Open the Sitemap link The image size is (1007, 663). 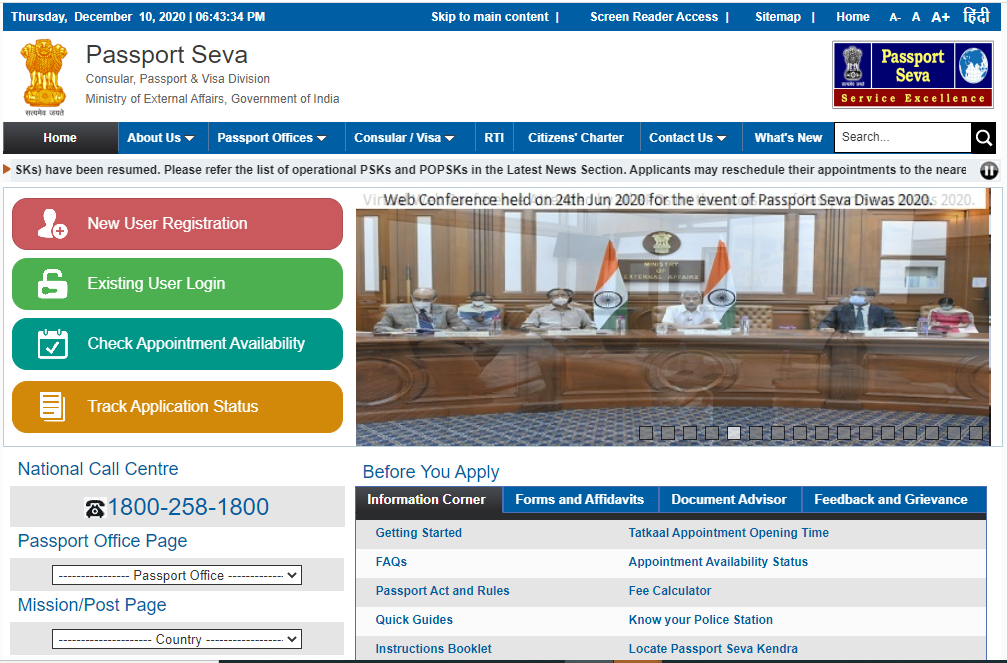(x=778, y=17)
